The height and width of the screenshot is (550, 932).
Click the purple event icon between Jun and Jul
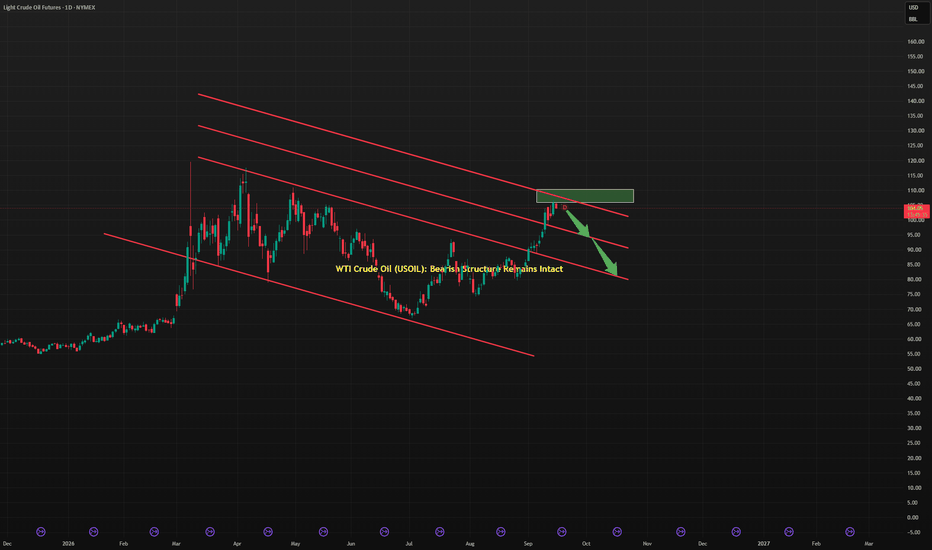click(x=384, y=532)
